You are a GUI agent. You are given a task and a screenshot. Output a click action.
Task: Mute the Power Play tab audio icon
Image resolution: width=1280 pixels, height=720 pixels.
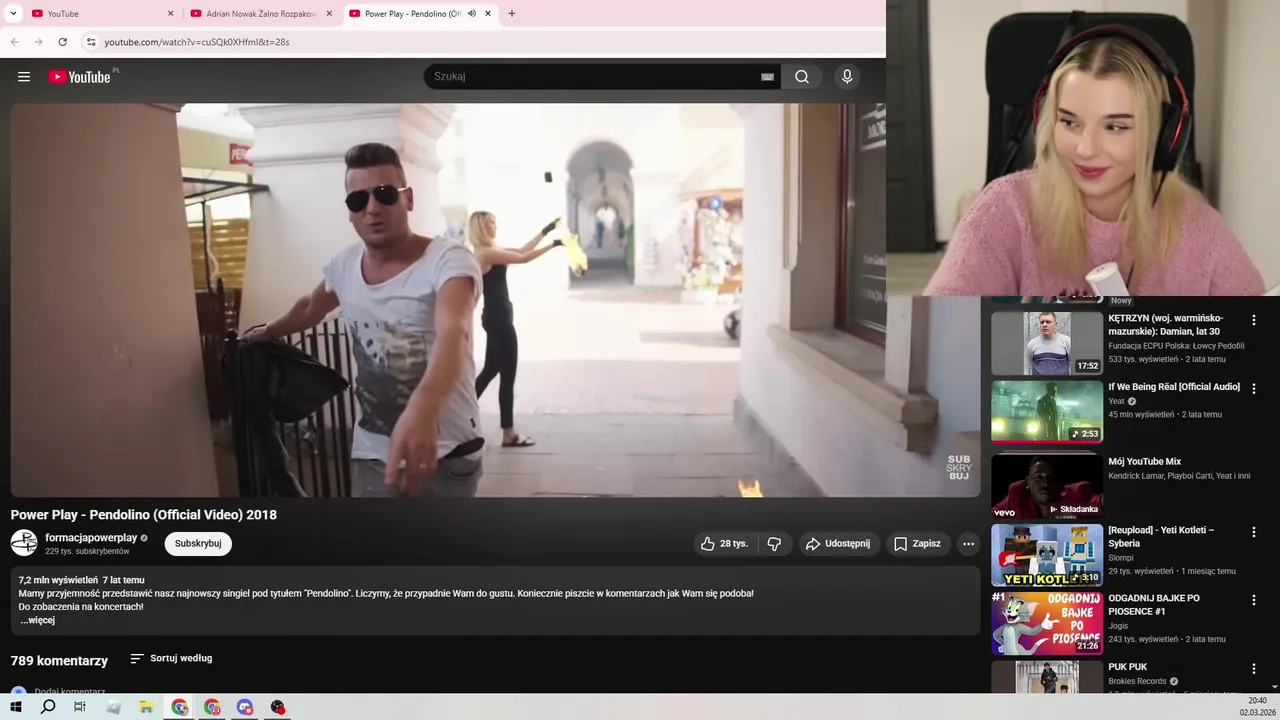[471, 14]
